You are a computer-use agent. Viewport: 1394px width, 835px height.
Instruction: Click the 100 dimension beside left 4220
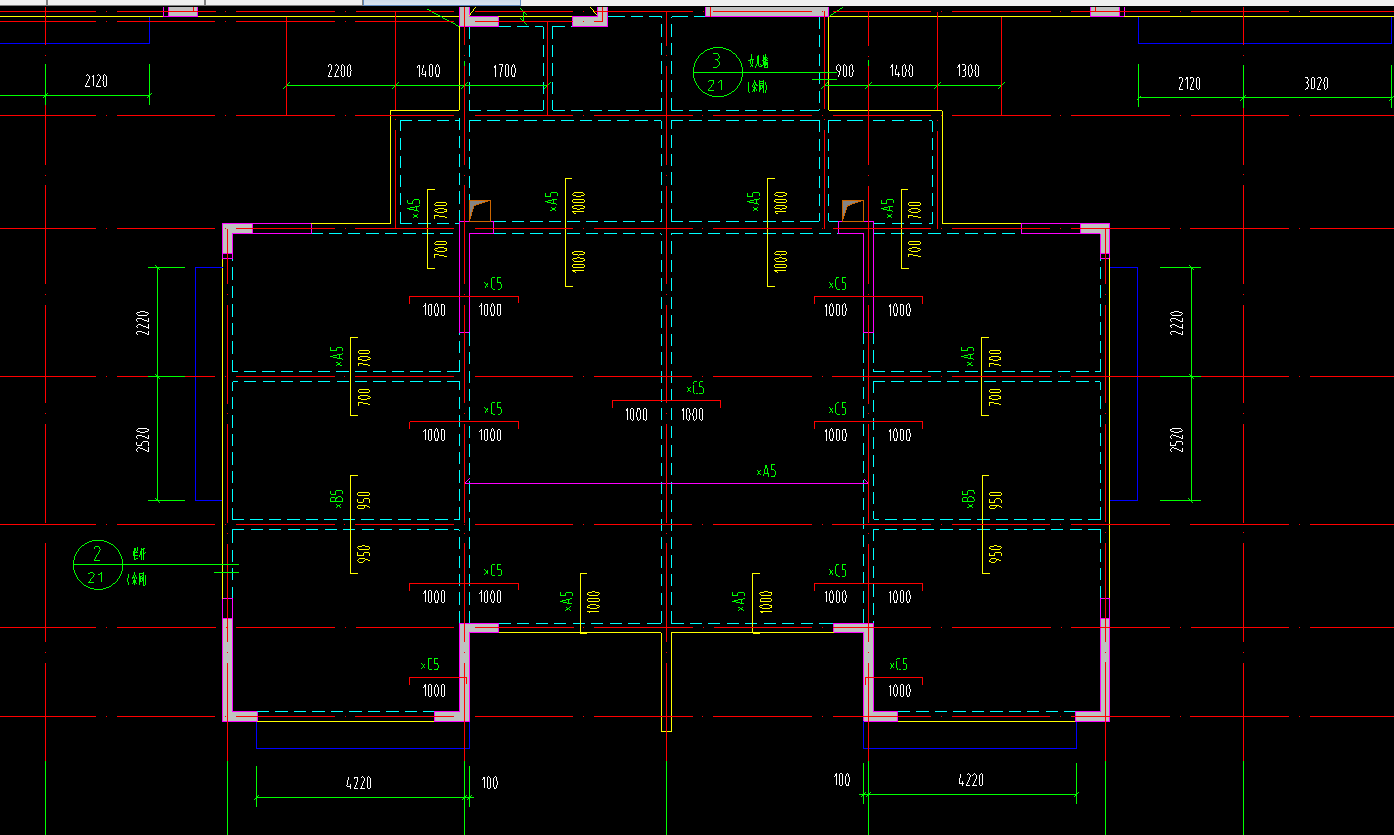pos(489,783)
